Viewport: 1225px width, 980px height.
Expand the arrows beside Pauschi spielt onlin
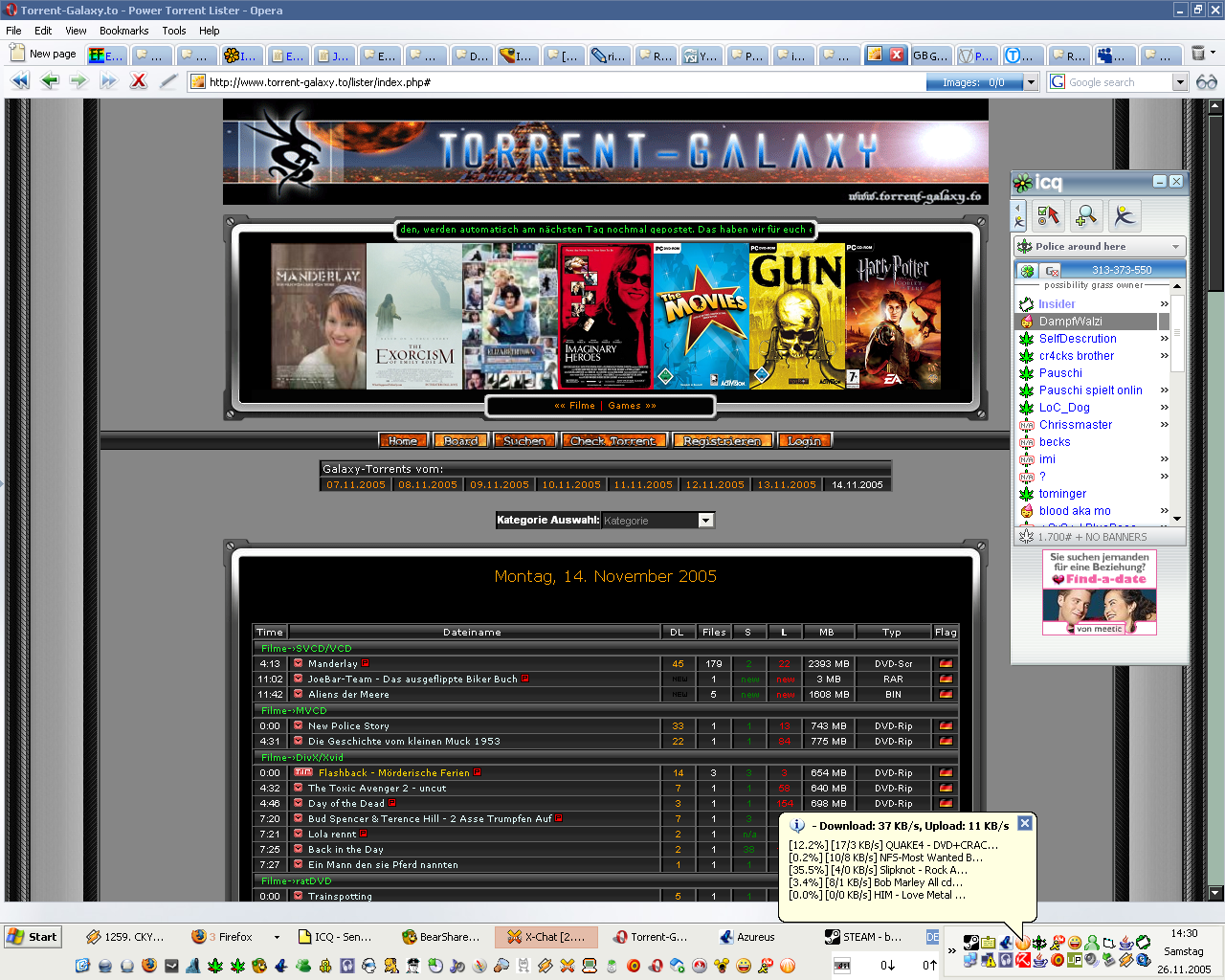click(1164, 390)
